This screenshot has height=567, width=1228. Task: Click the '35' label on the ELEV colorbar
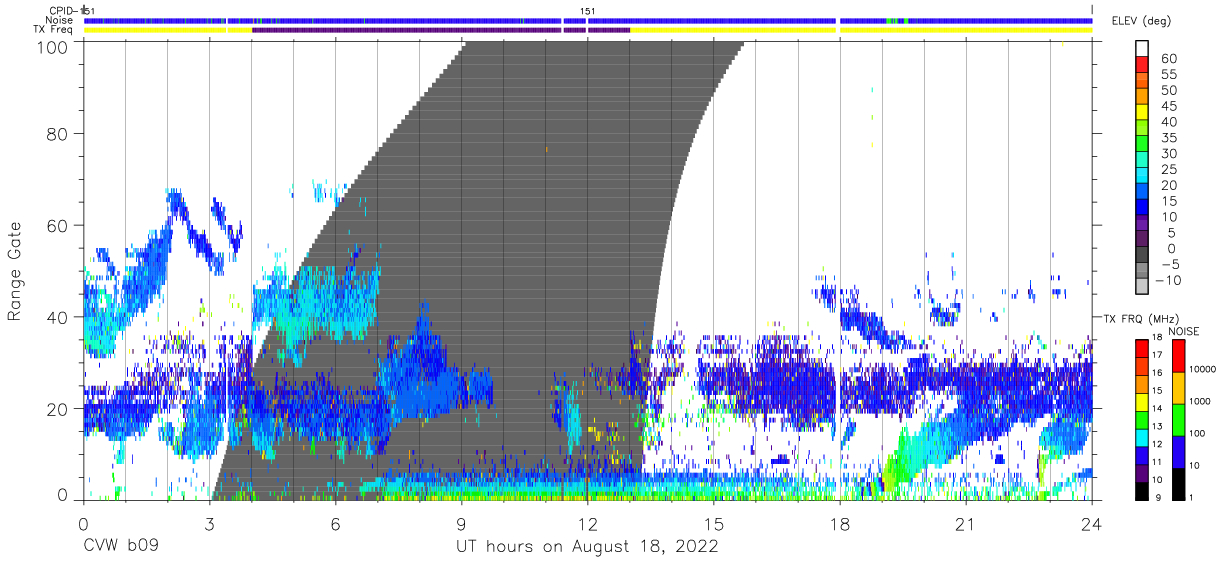point(1168,138)
